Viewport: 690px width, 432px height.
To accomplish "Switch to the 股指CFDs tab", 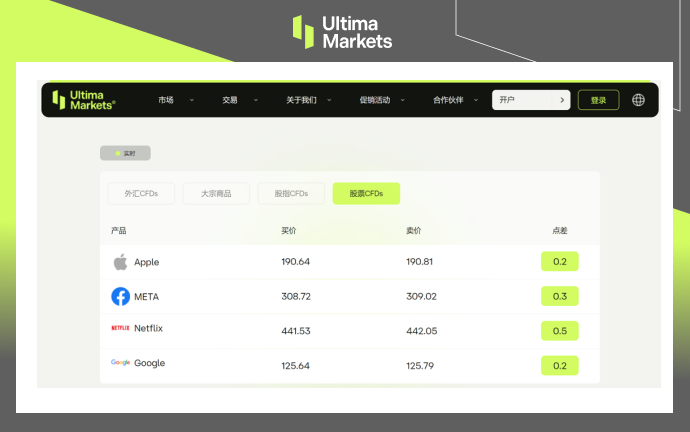I will pyautogui.click(x=291, y=194).
